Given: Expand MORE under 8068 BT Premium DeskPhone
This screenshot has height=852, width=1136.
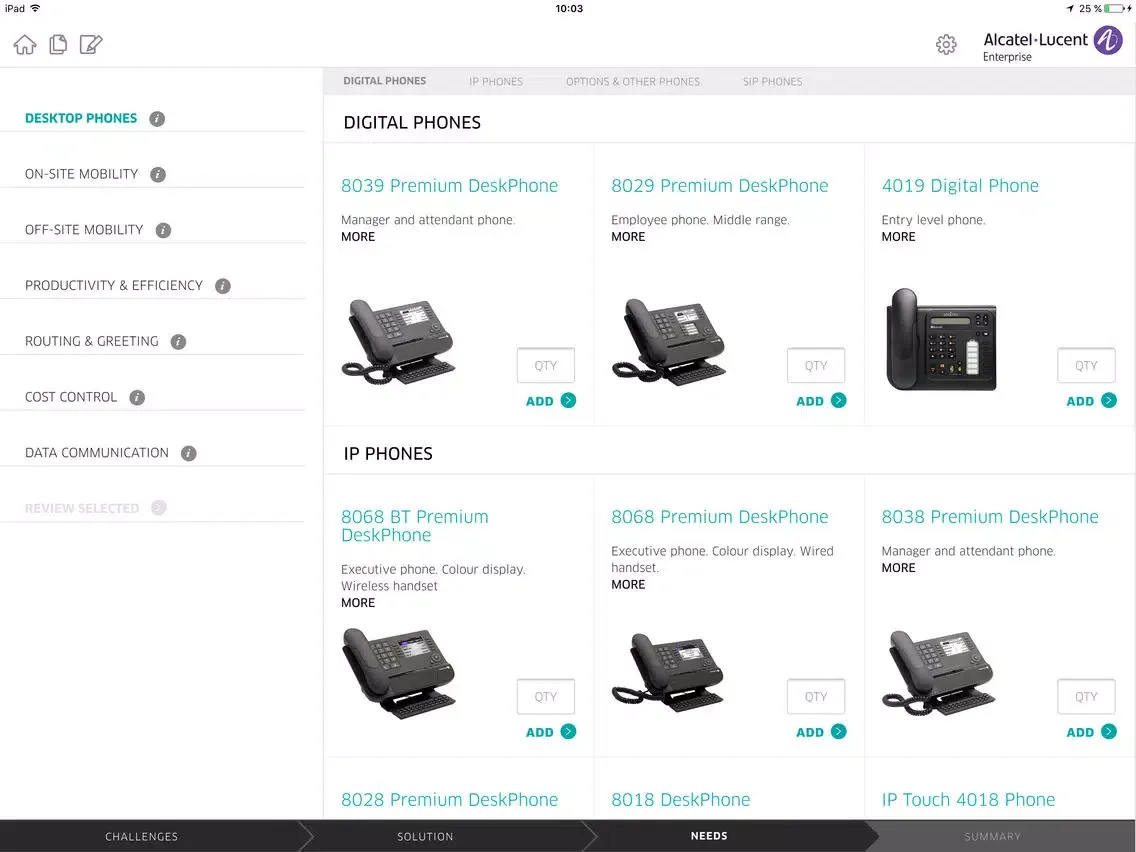Looking at the screenshot, I should tap(358, 603).
